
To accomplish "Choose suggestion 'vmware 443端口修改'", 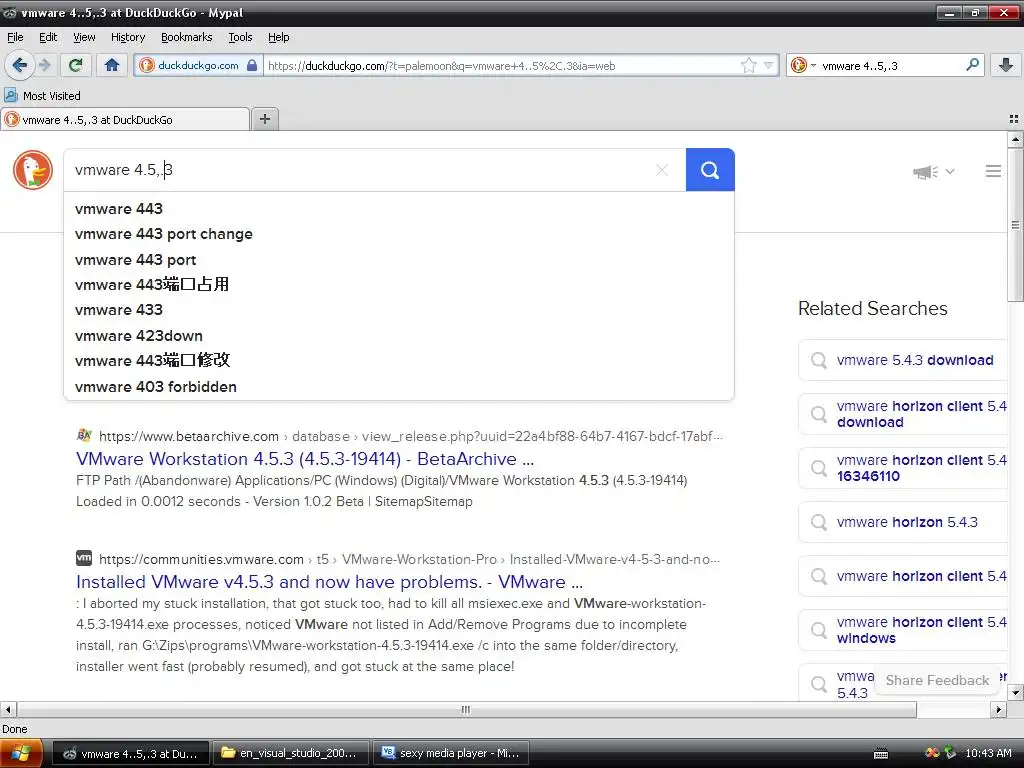I will (x=152, y=360).
